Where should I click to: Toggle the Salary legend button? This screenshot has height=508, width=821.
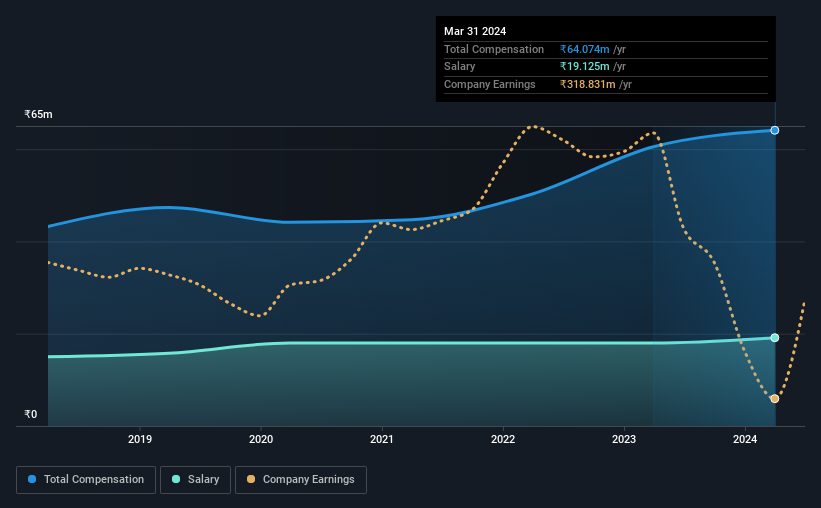(195, 480)
